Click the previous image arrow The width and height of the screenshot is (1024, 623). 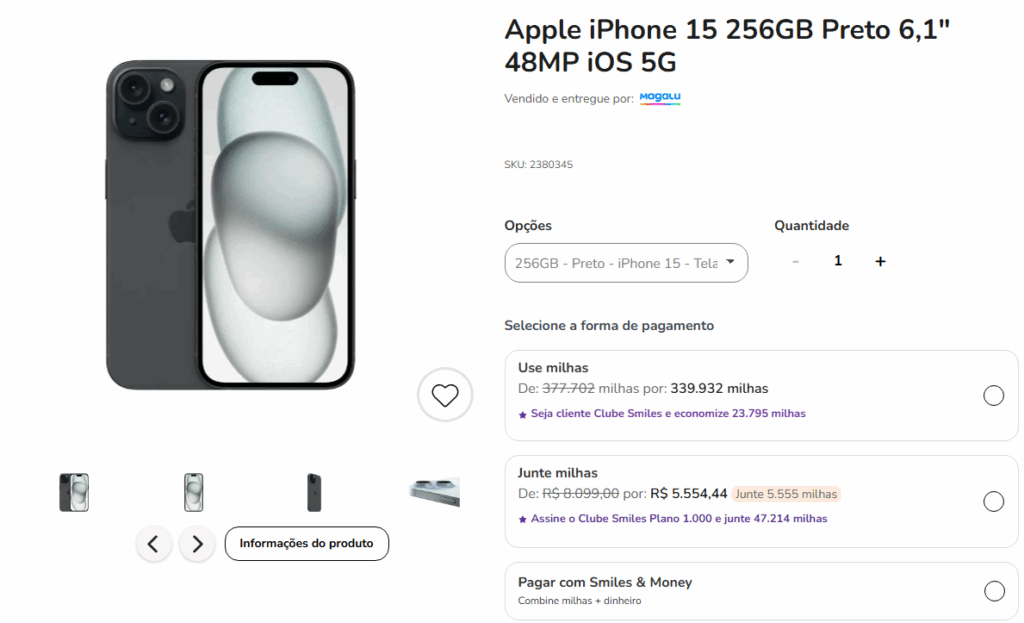tap(153, 543)
